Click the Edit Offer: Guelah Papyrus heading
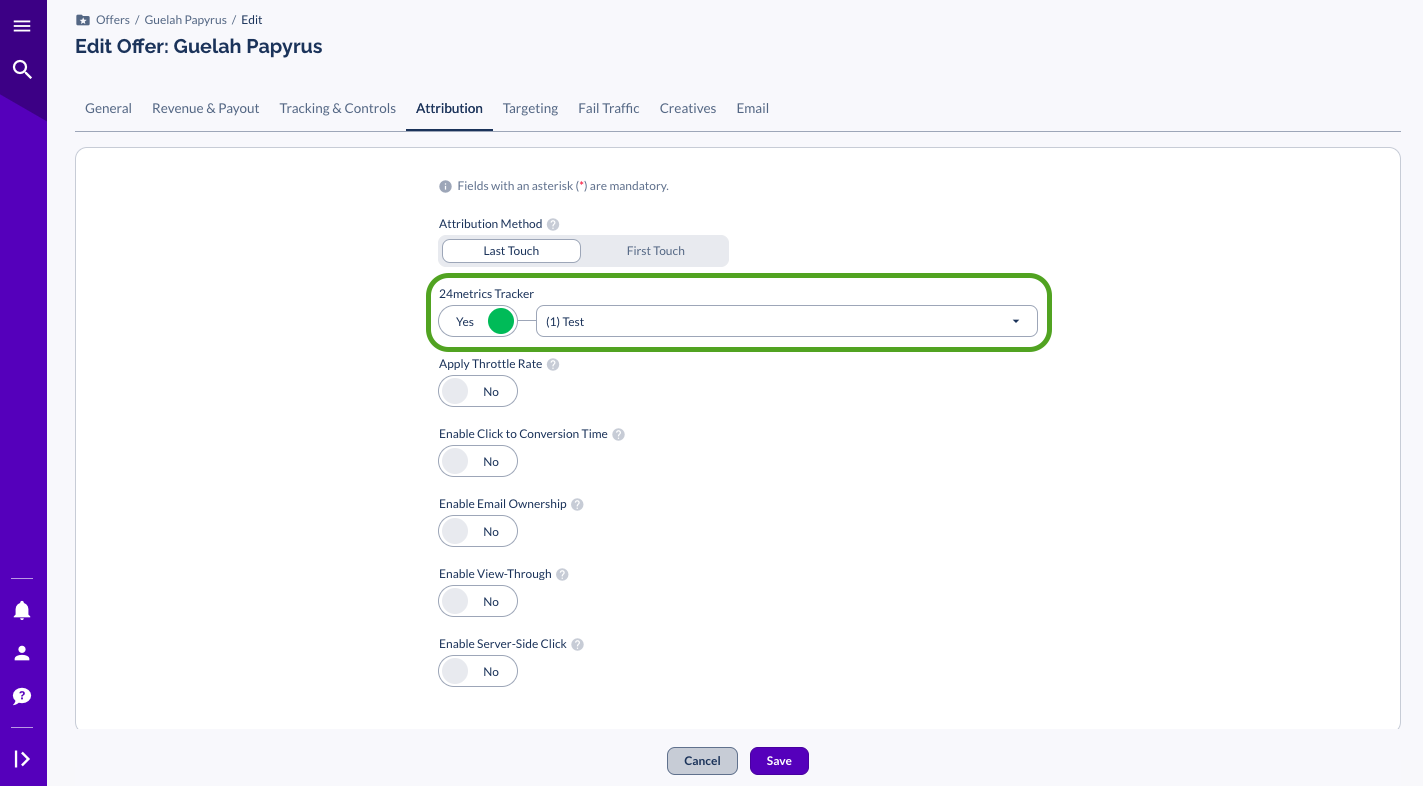Screen dimensions: 1423x786 (199, 46)
